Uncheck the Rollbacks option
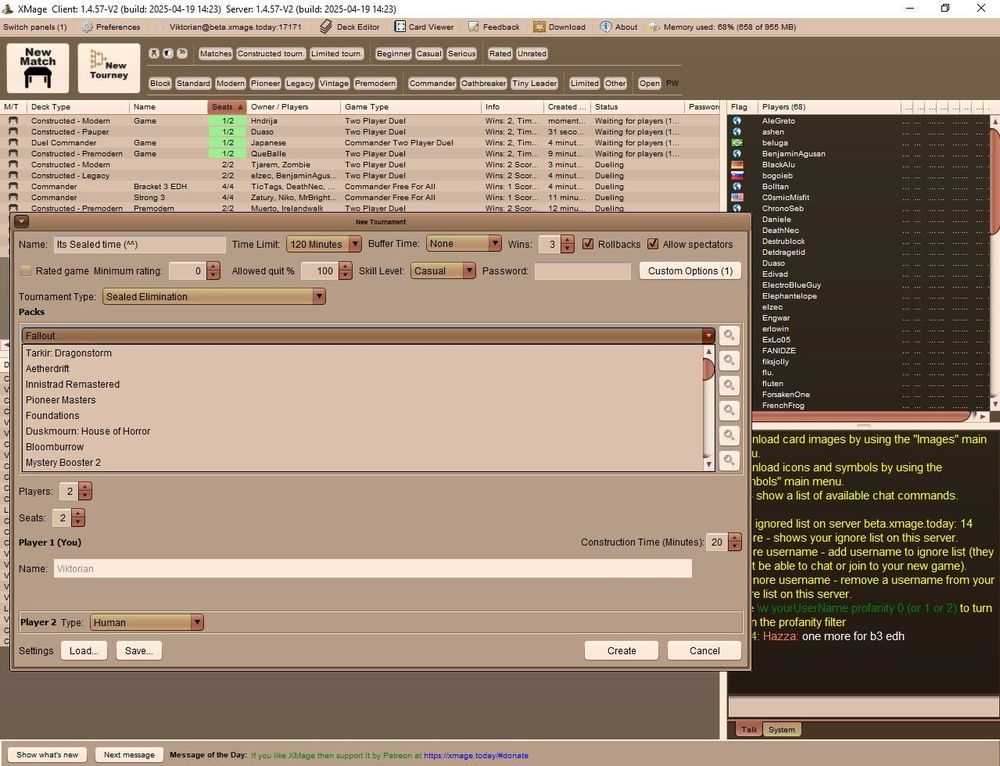 [x=588, y=243]
